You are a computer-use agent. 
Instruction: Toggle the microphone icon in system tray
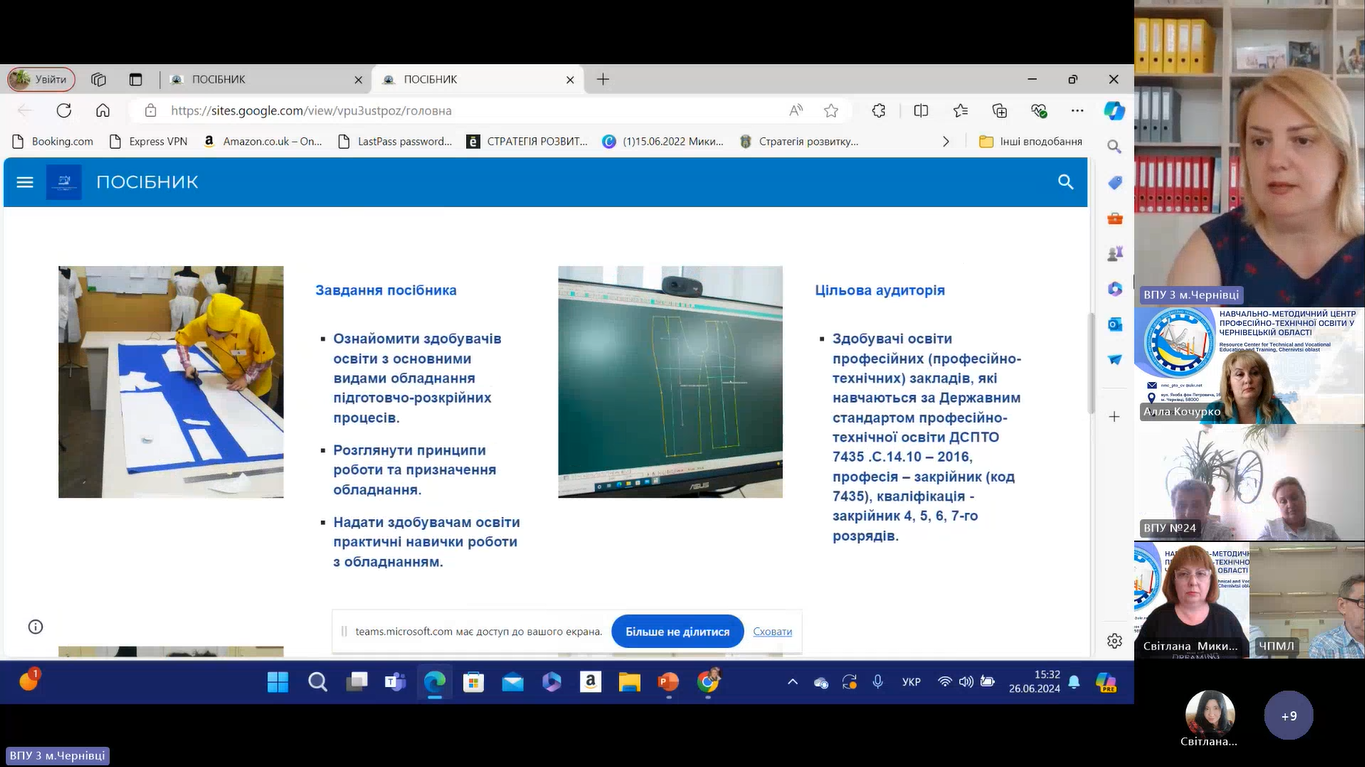878,682
